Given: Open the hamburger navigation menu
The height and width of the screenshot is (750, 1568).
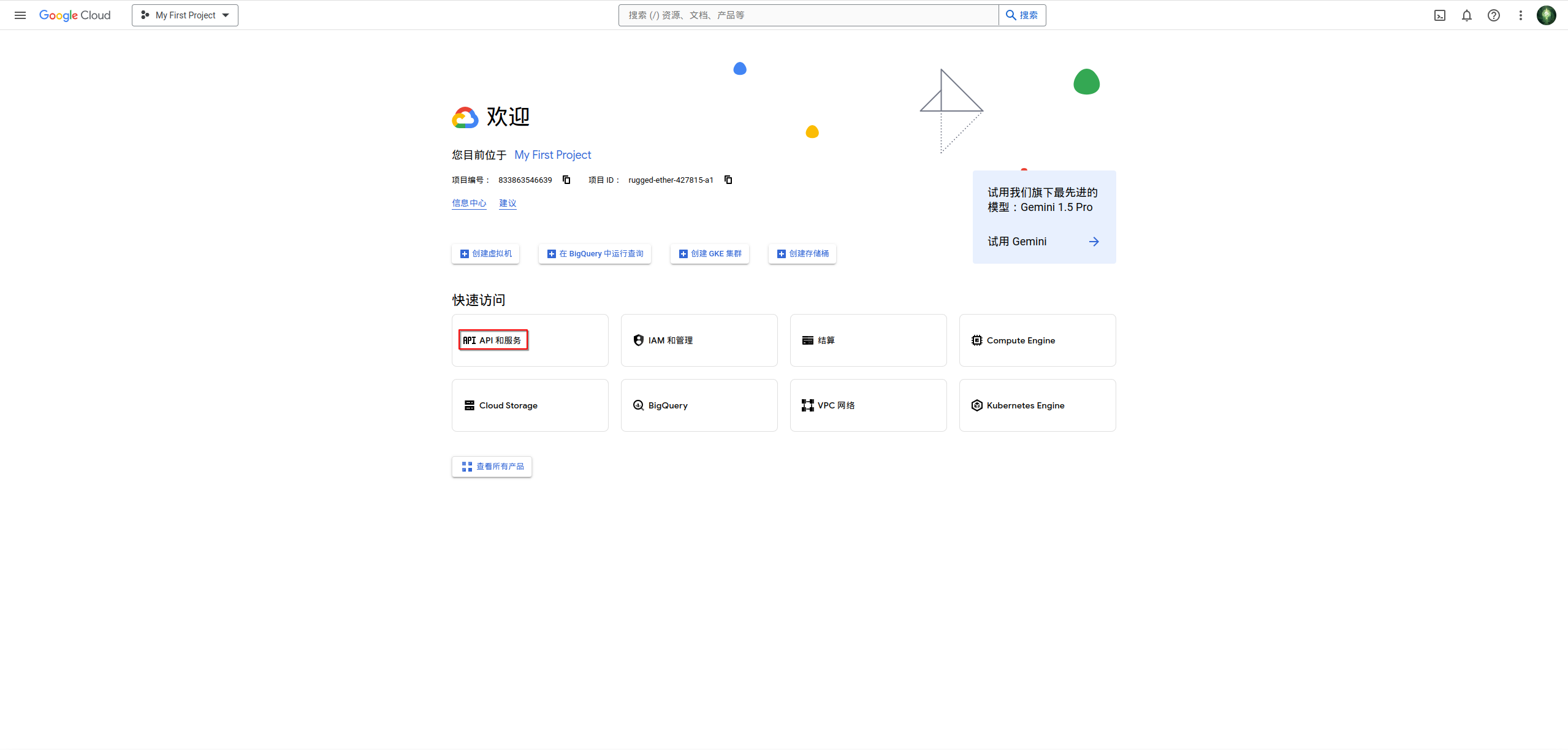Looking at the screenshot, I should [20, 15].
